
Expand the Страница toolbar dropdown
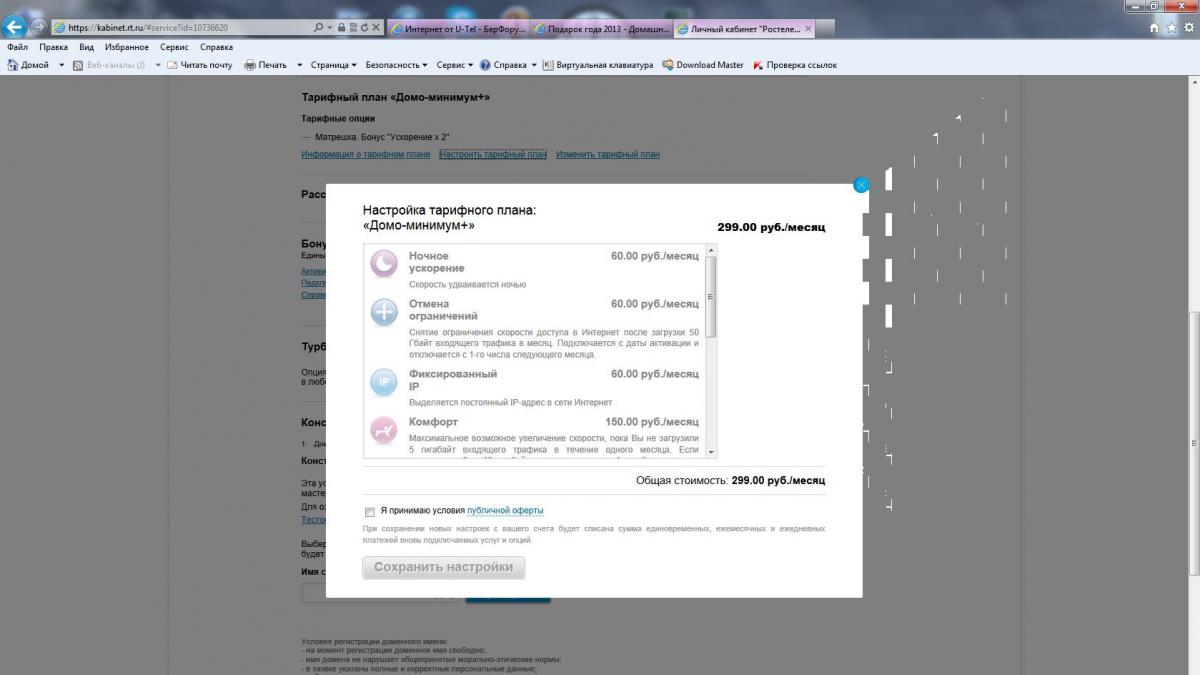333,65
